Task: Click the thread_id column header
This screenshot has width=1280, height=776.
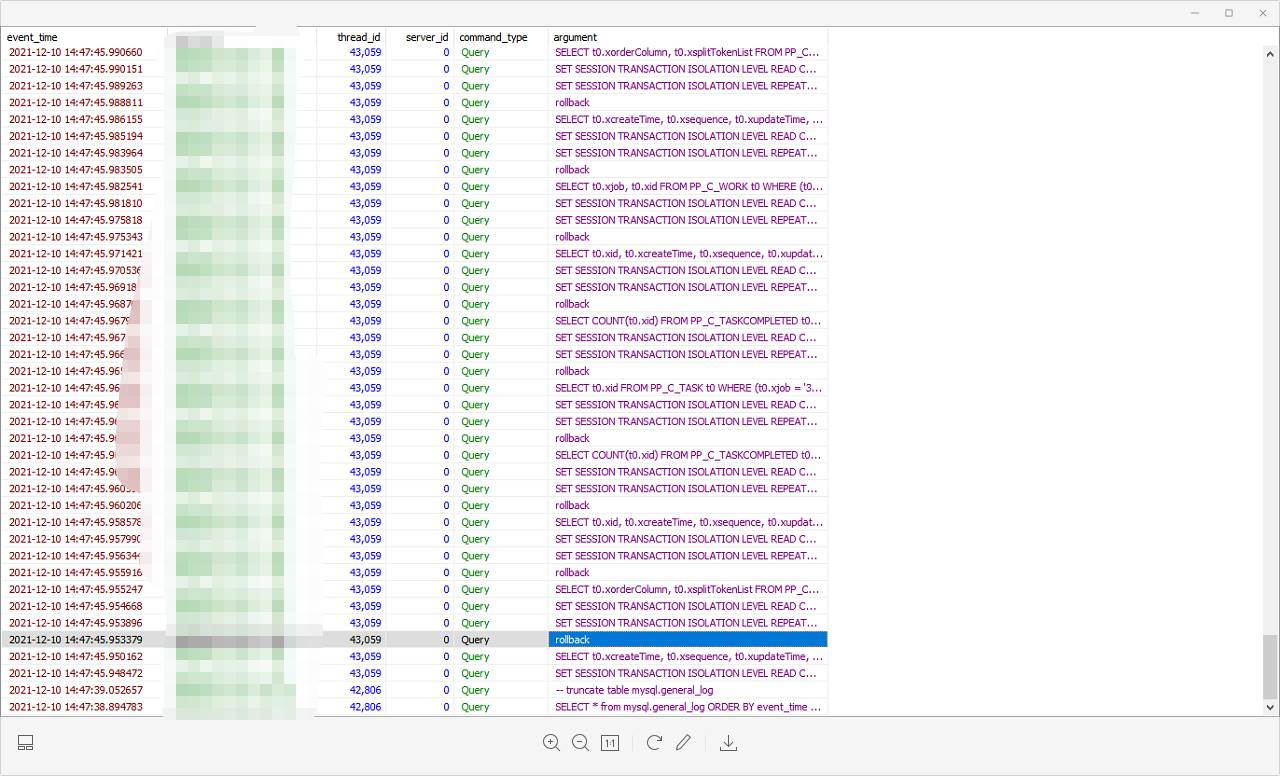Action: (x=359, y=37)
